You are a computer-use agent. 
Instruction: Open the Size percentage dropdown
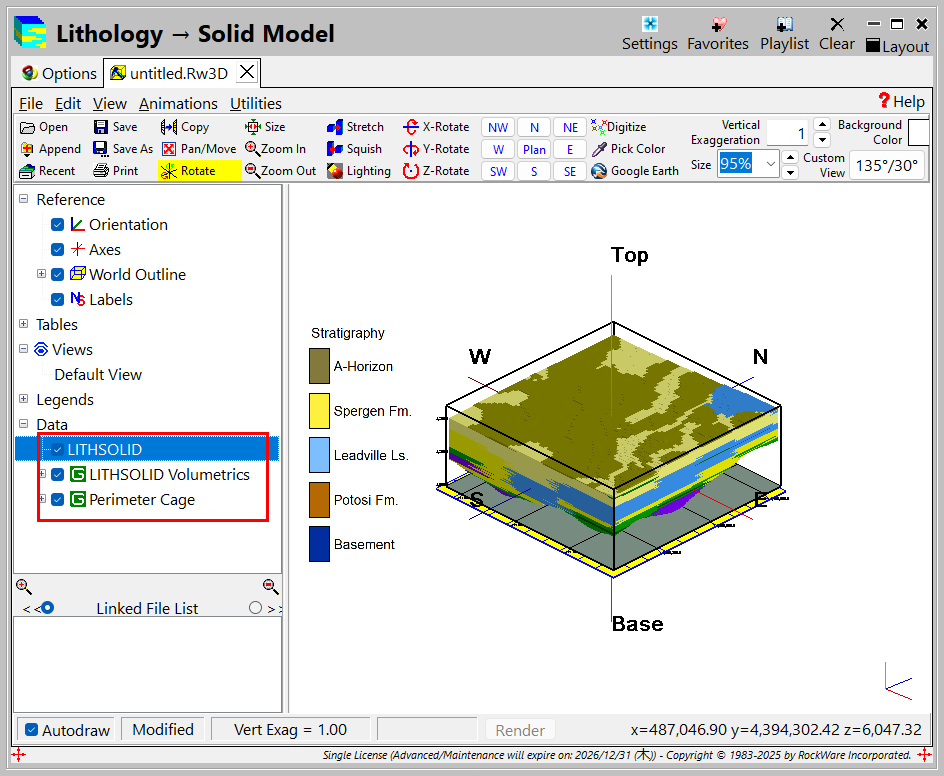(769, 164)
